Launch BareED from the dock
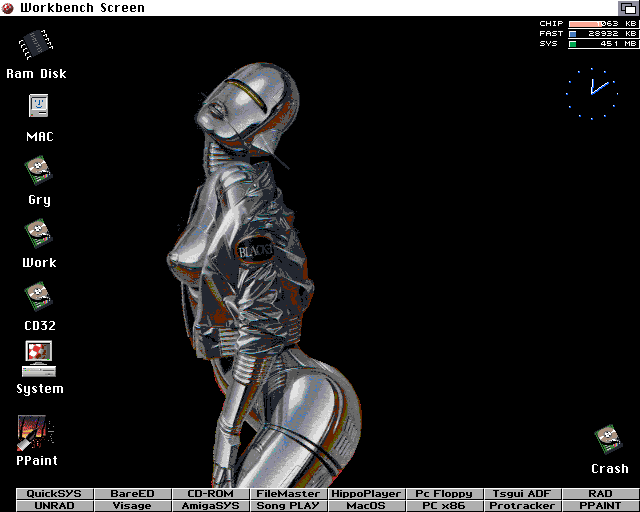 (133, 494)
